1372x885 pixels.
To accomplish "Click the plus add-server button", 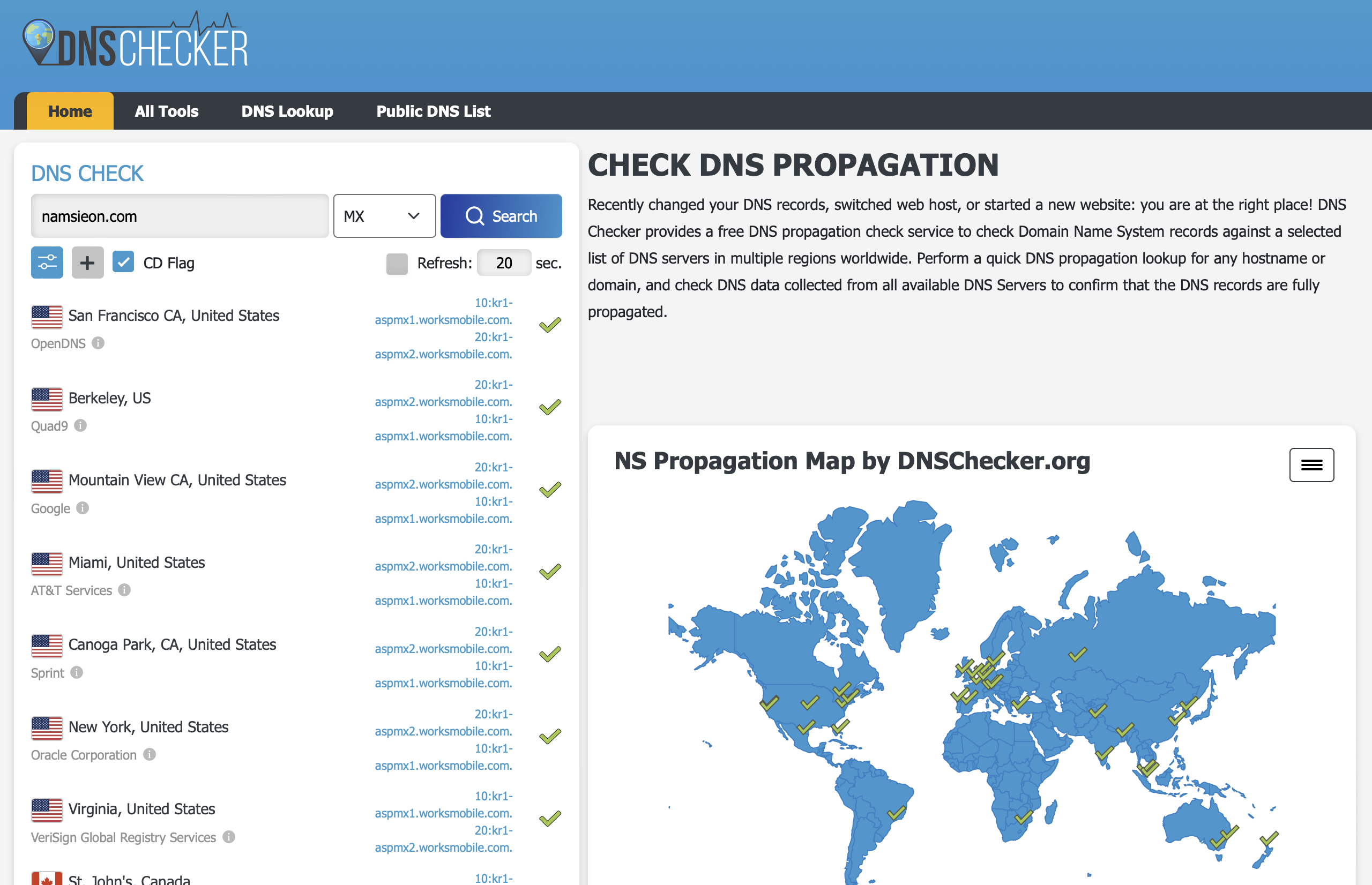I will [87, 263].
